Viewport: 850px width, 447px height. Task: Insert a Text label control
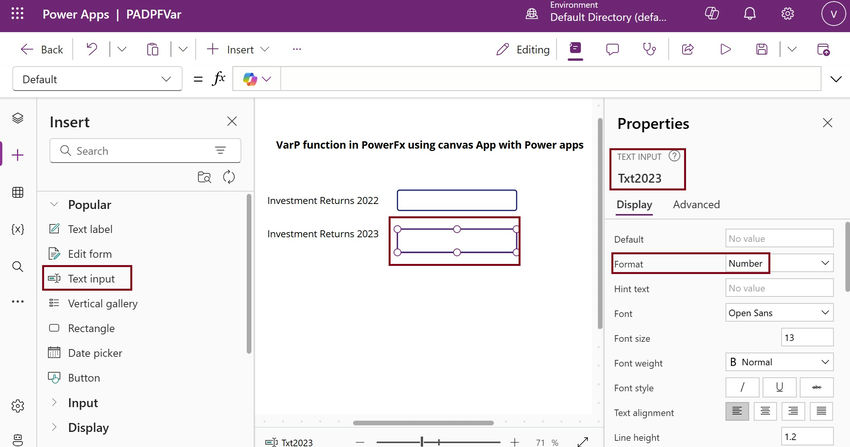tap(81, 229)
